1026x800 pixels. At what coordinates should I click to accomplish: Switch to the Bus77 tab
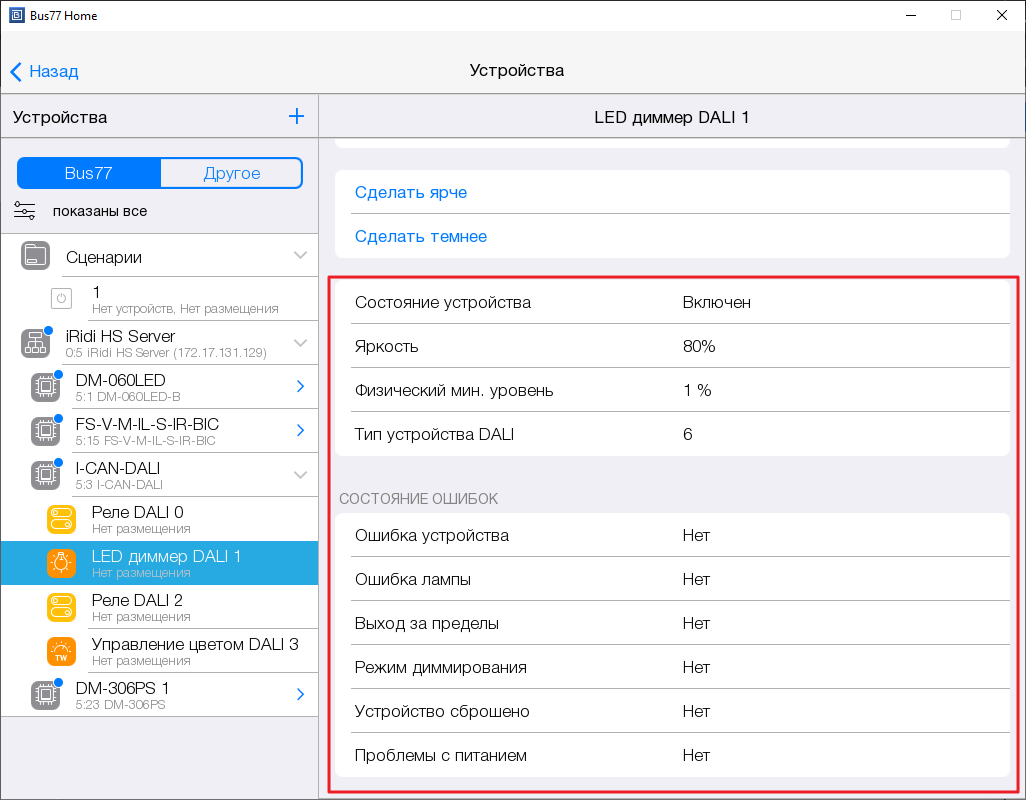coord(89,173)
